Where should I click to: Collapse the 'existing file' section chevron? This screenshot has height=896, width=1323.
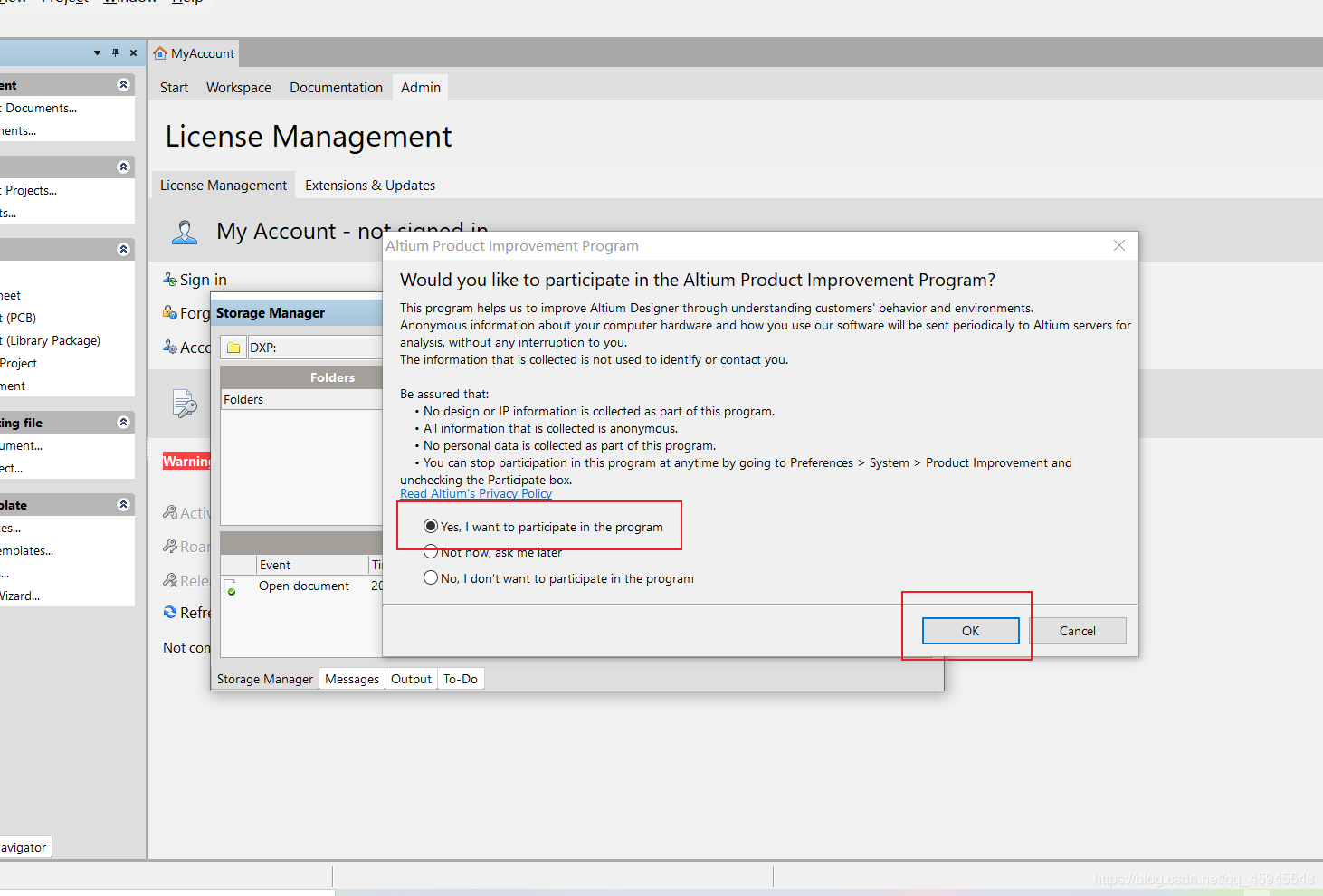[x=124, y=422]
